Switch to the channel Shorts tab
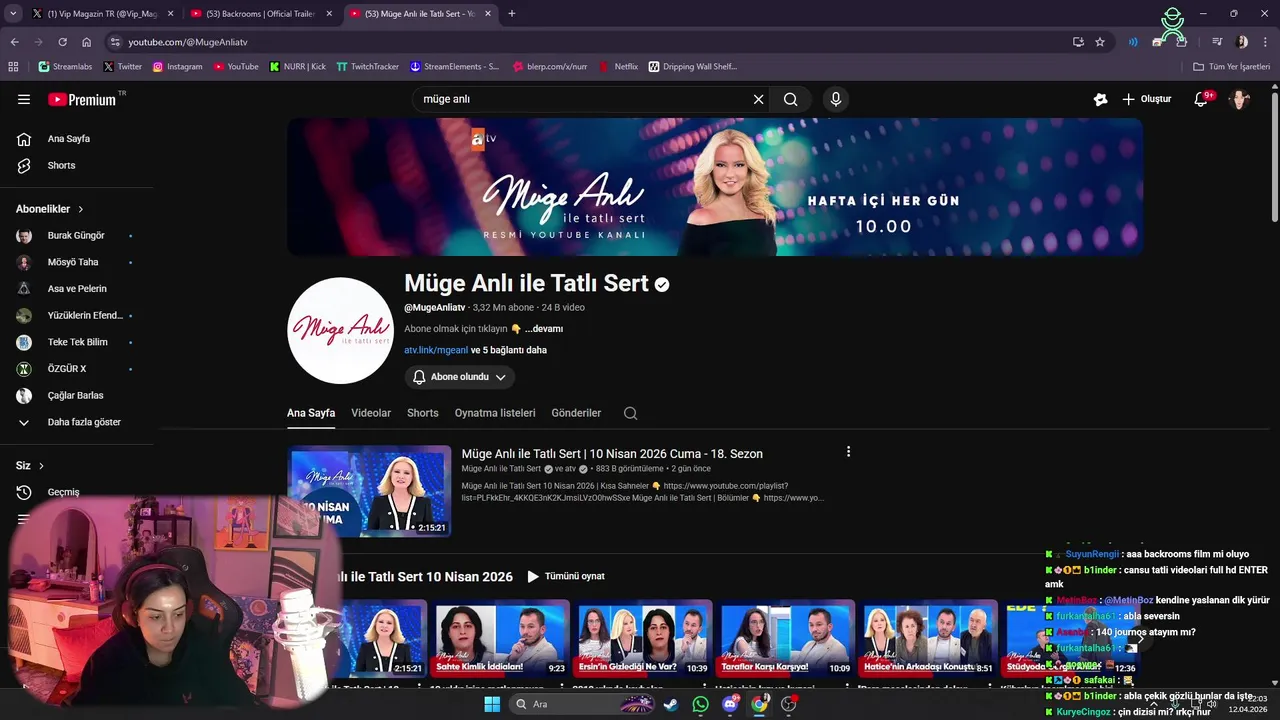Image resolution: width=1280 pixels, height=720 pixels. click(423, 413)
